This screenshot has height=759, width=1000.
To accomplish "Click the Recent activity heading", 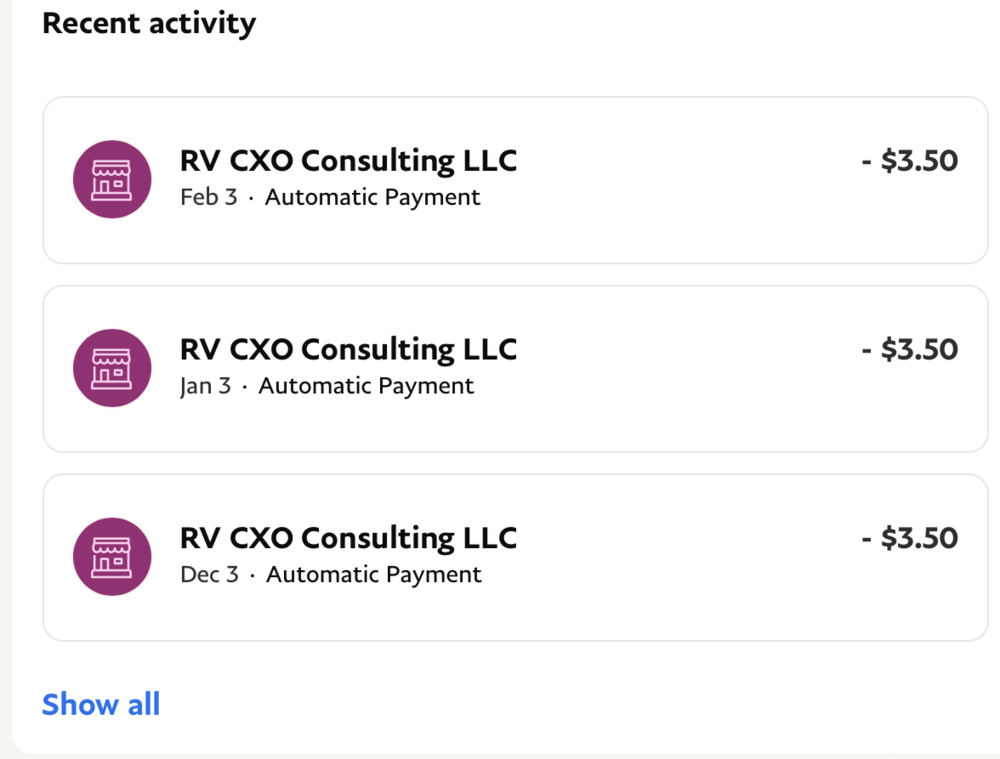I will 149,23.
